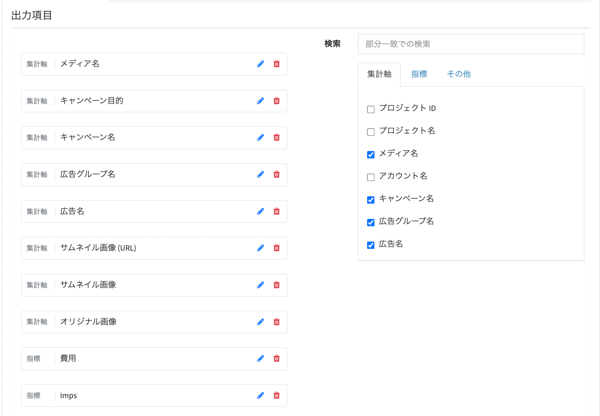Trash the オリジナル画像 output item
This screenshot has height=416, width=600.
277,322
